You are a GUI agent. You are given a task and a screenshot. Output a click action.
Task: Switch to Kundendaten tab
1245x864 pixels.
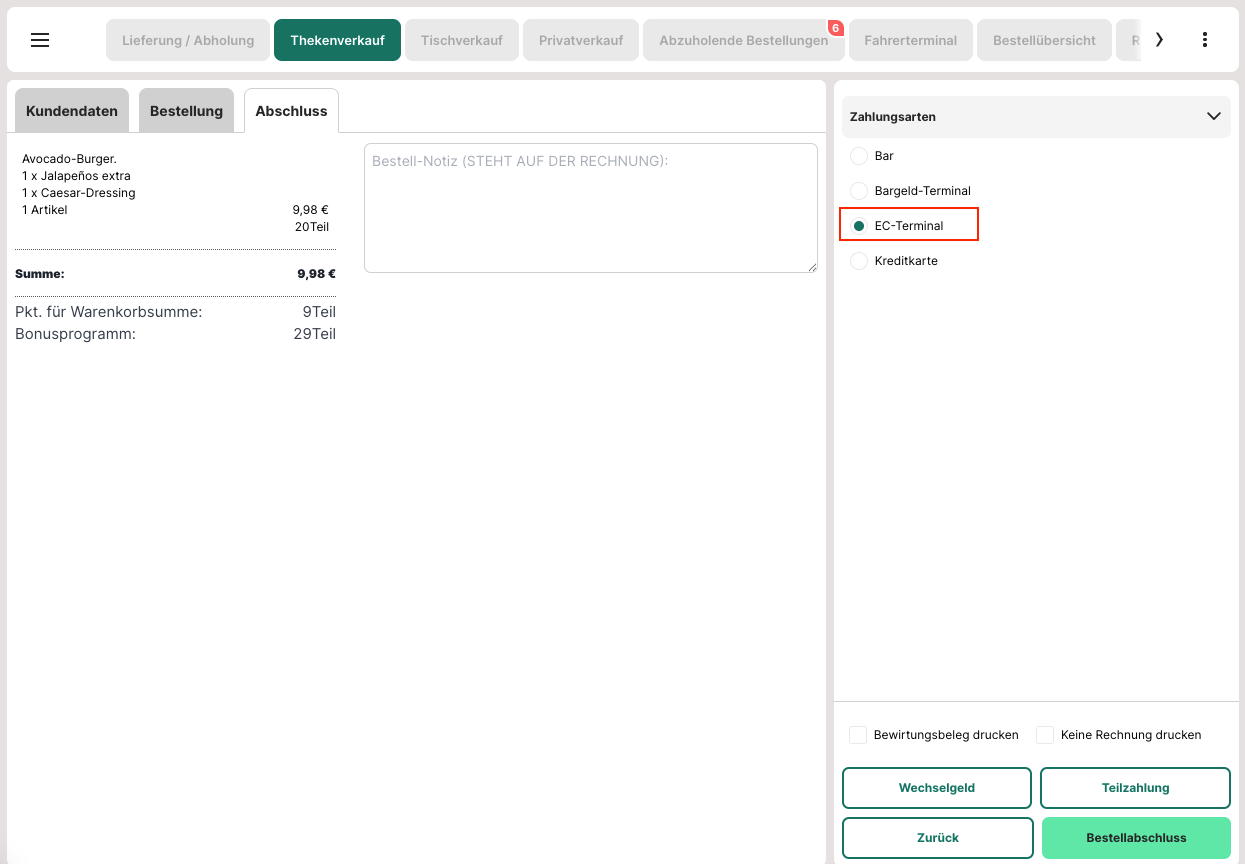tap(72, 111)
